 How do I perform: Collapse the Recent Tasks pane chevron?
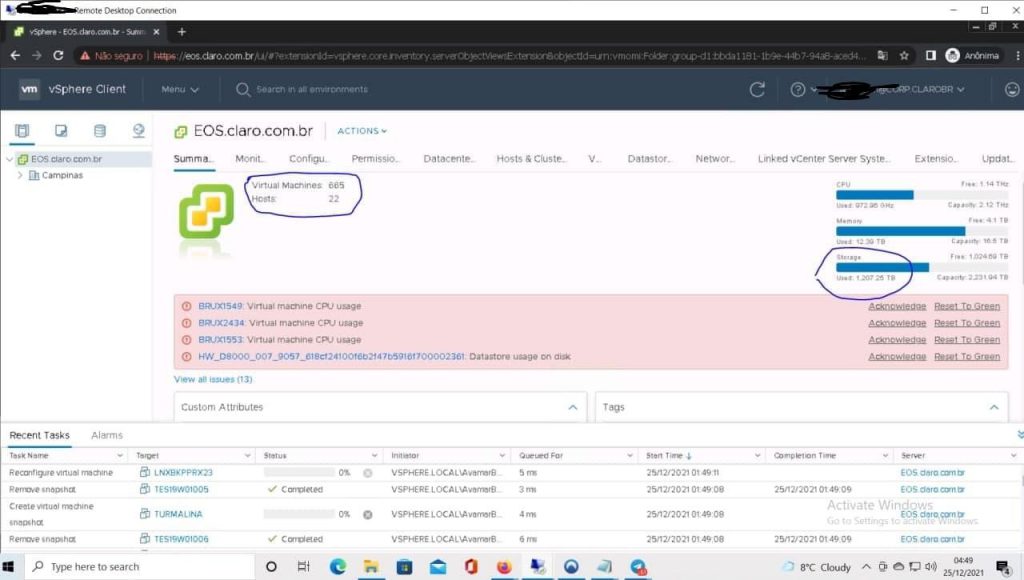(1019, 435)
